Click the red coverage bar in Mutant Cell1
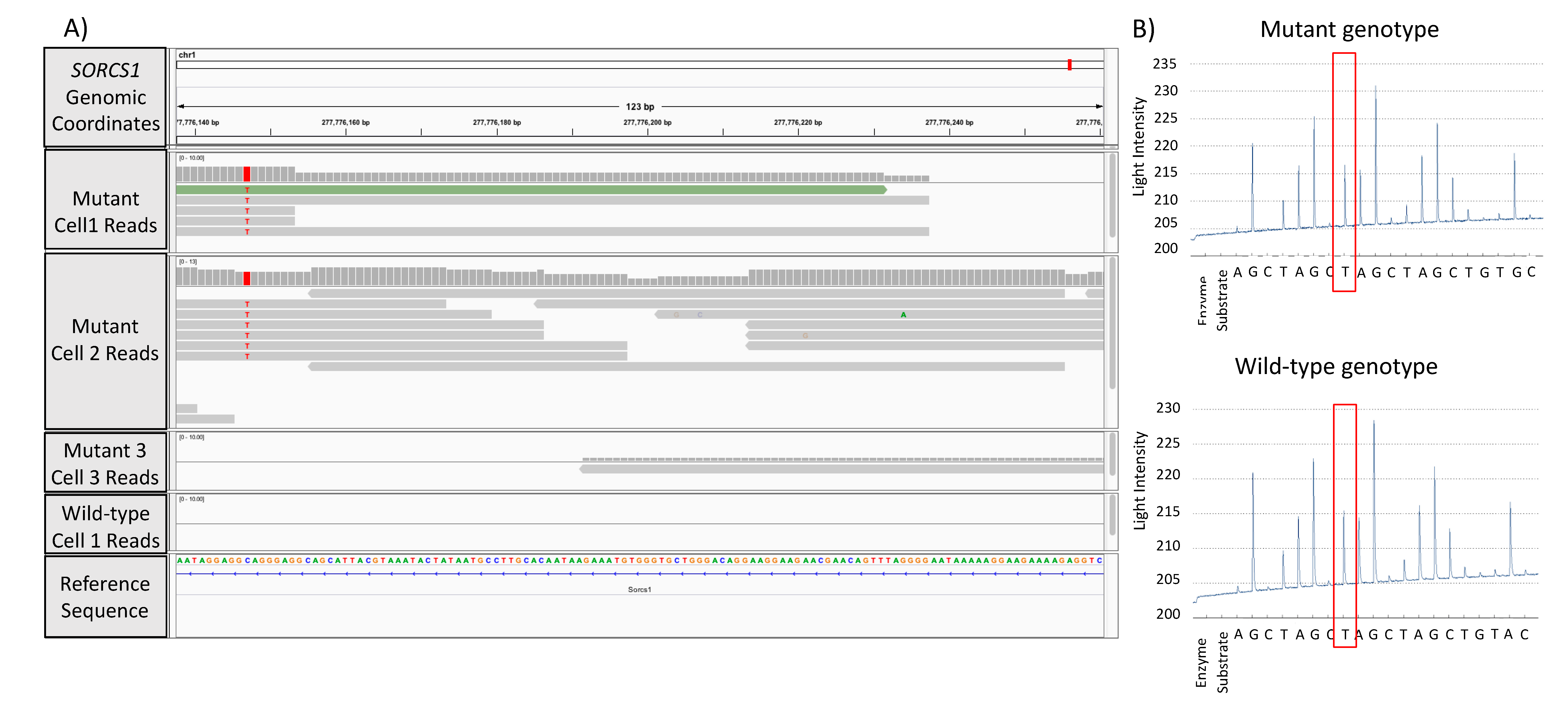 pos(247,174)
